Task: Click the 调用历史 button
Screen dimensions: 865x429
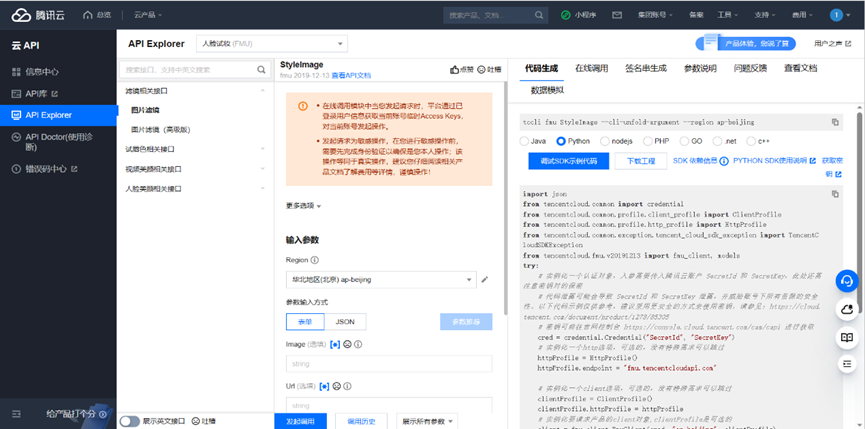Action: pos(361,421)
